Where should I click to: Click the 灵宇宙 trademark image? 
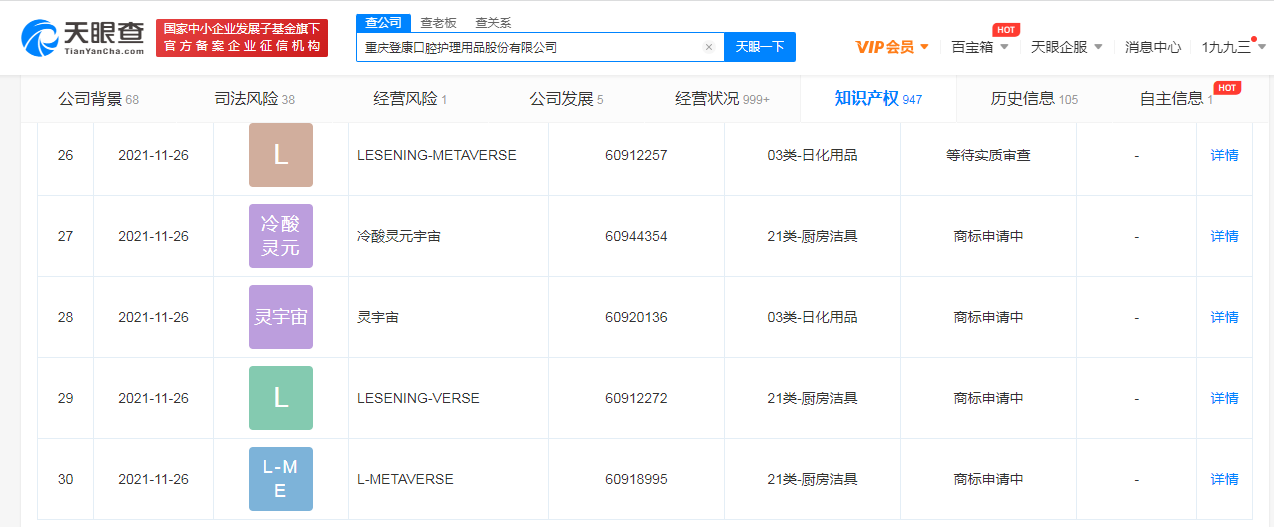coord(280,317)
